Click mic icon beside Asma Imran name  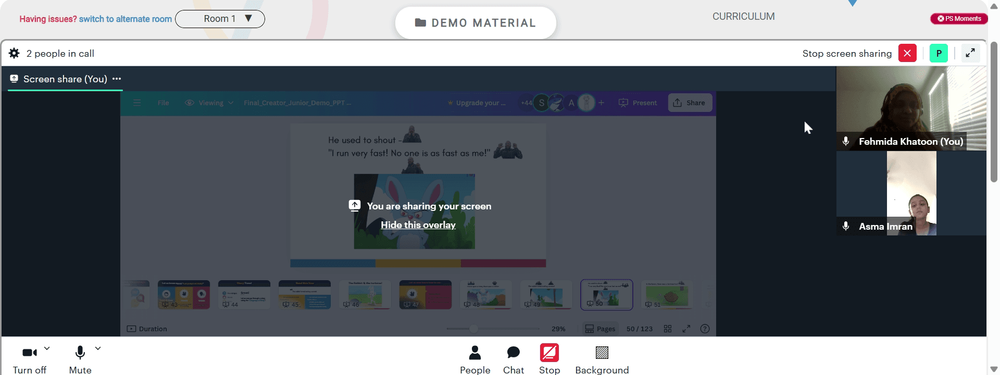point(846,226)
